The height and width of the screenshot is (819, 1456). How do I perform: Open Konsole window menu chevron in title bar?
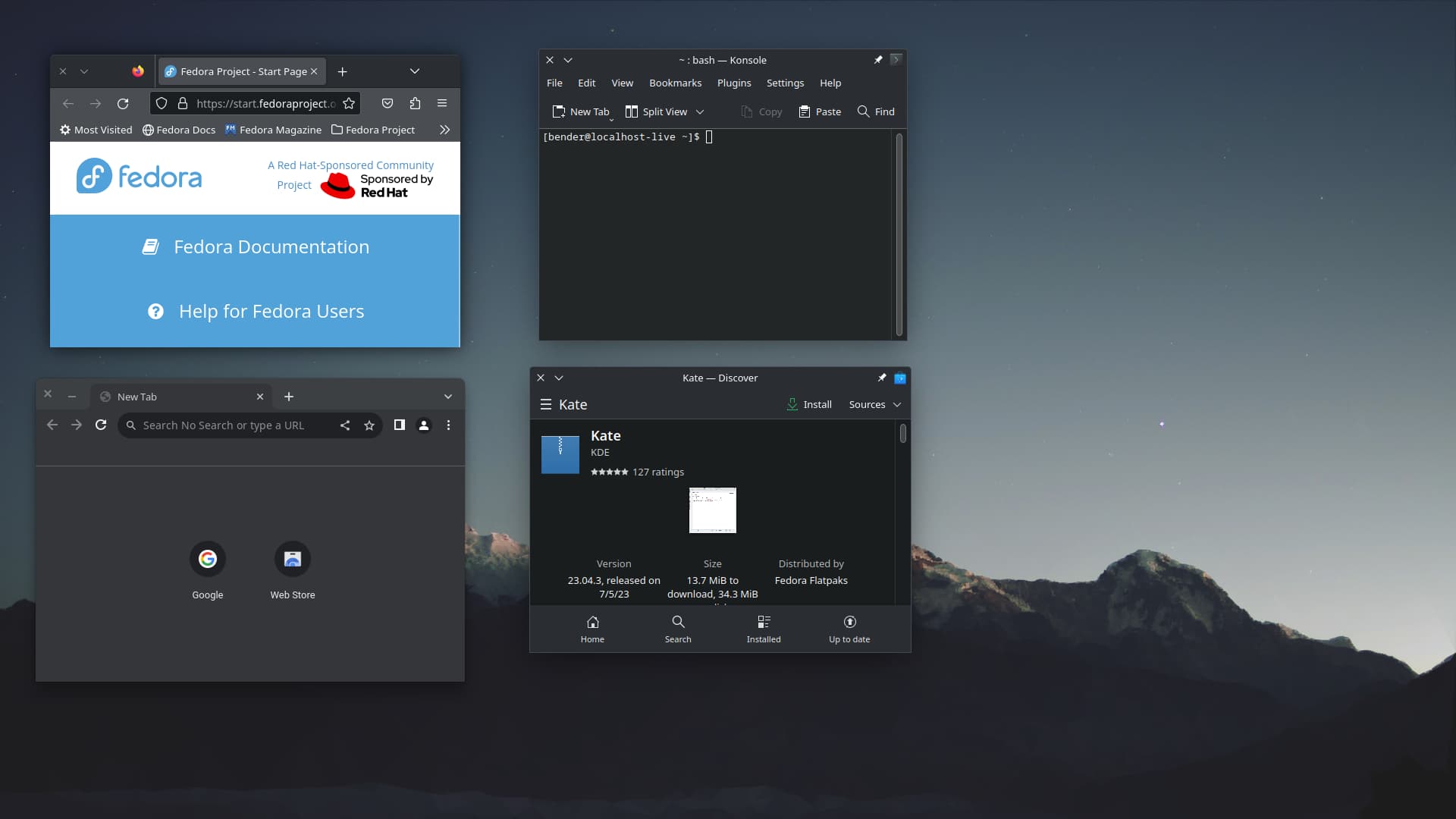coord(568,60)
